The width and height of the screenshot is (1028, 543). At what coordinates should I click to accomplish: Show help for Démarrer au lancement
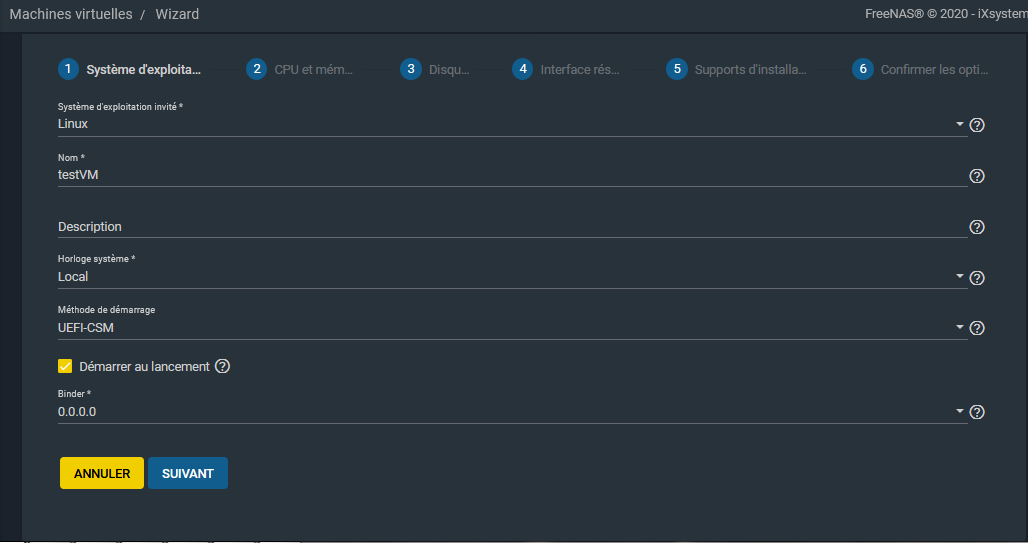tap(223, 366)
